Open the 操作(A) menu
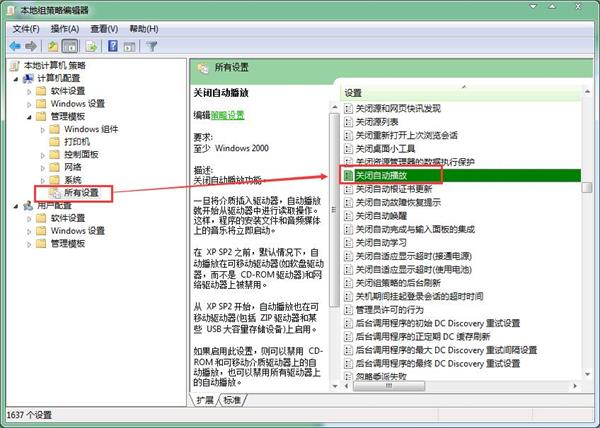The image size is (600, 428). (x=65, y=29)
